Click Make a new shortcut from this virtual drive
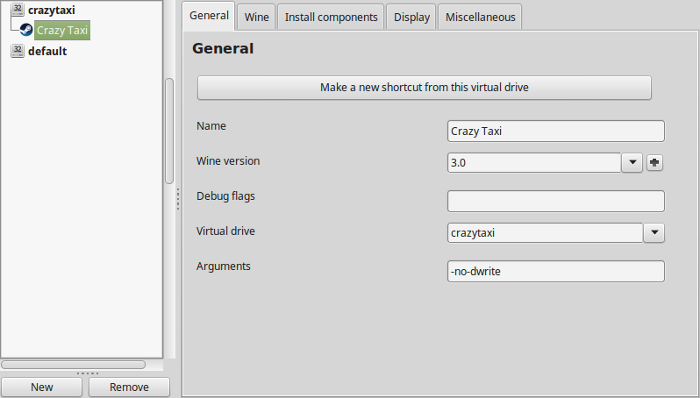 point(424,87)
